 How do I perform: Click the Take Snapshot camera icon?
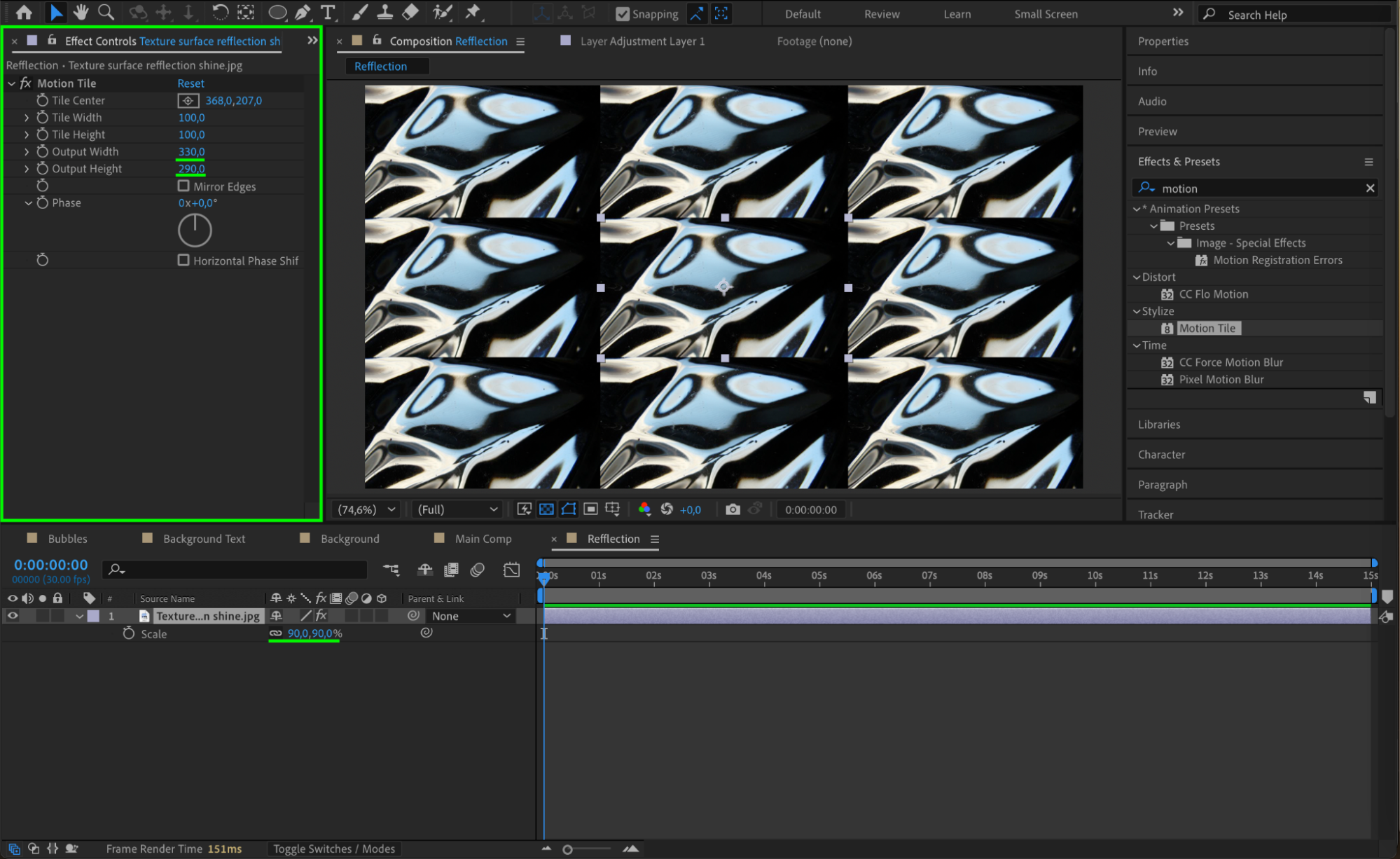tap(733, 509)
